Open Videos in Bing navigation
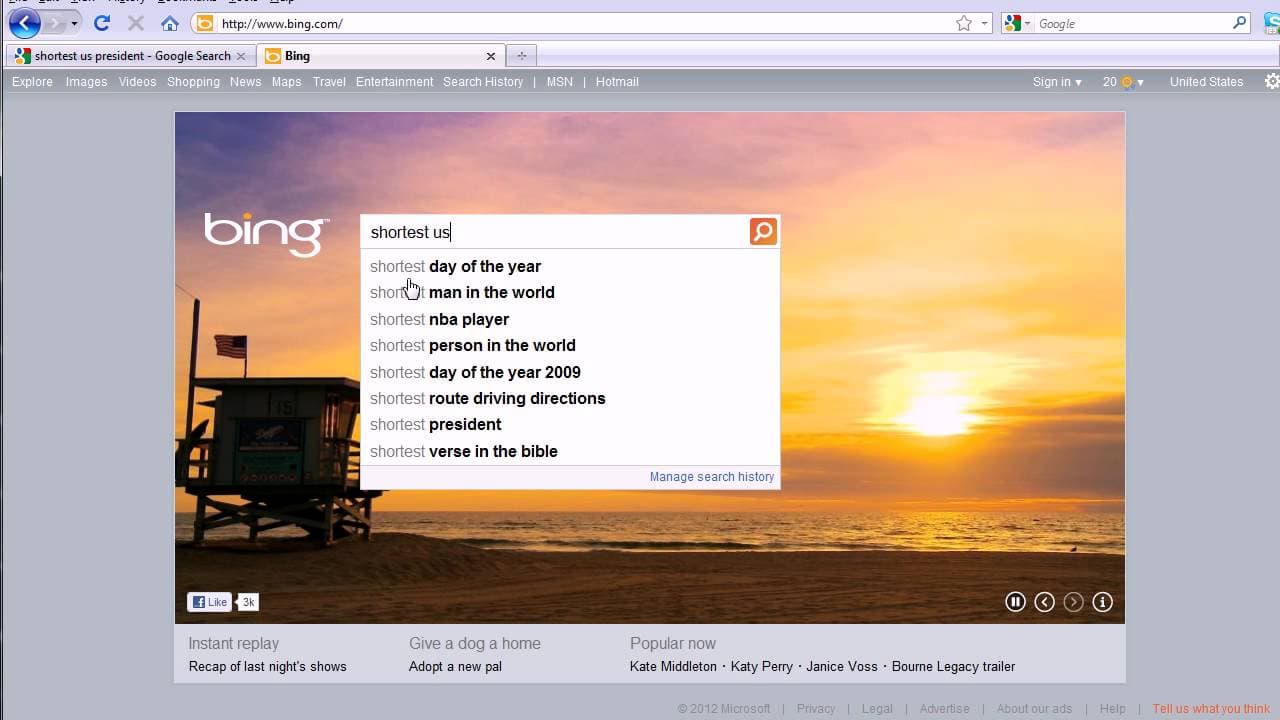This screenshot has width=1280, height=720. [137, 82]
